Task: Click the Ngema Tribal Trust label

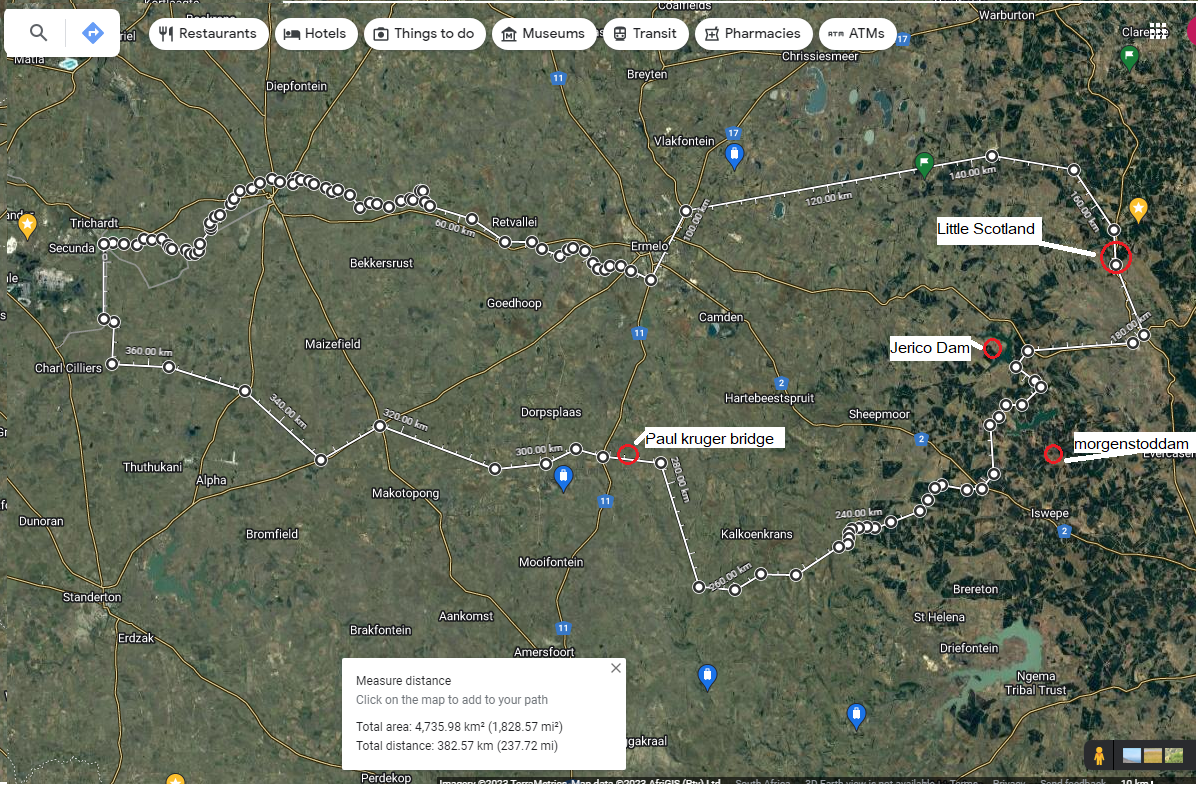Action: pyautogui.click(x=1036, y=683)
